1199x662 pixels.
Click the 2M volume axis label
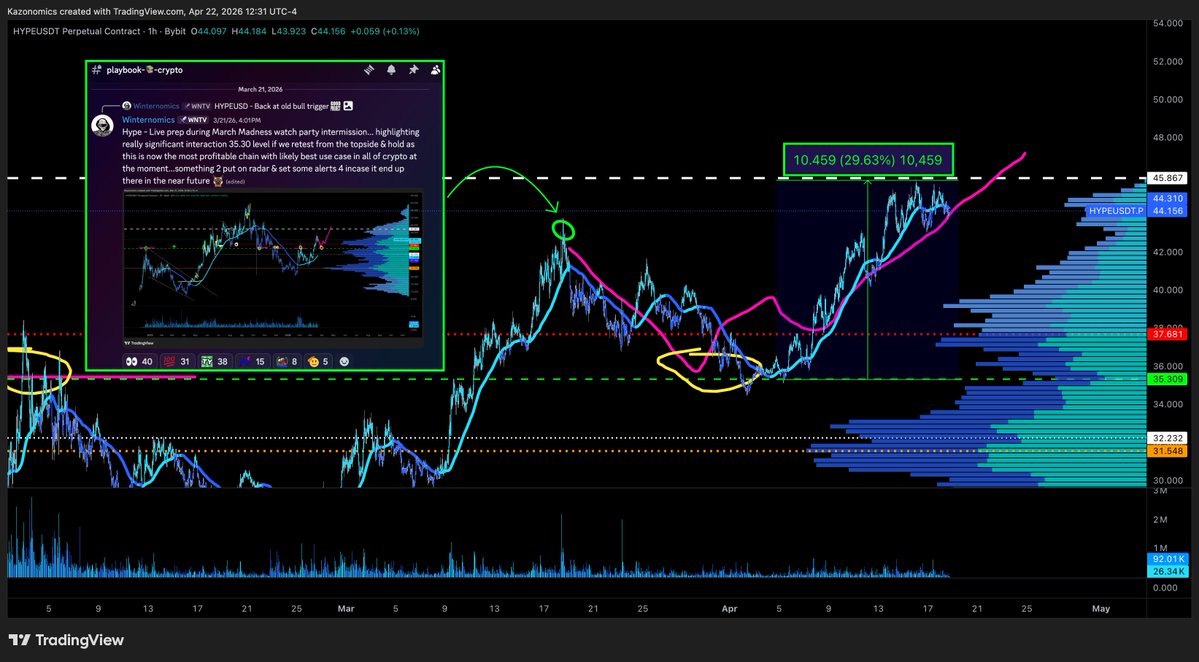point(1160,520)
